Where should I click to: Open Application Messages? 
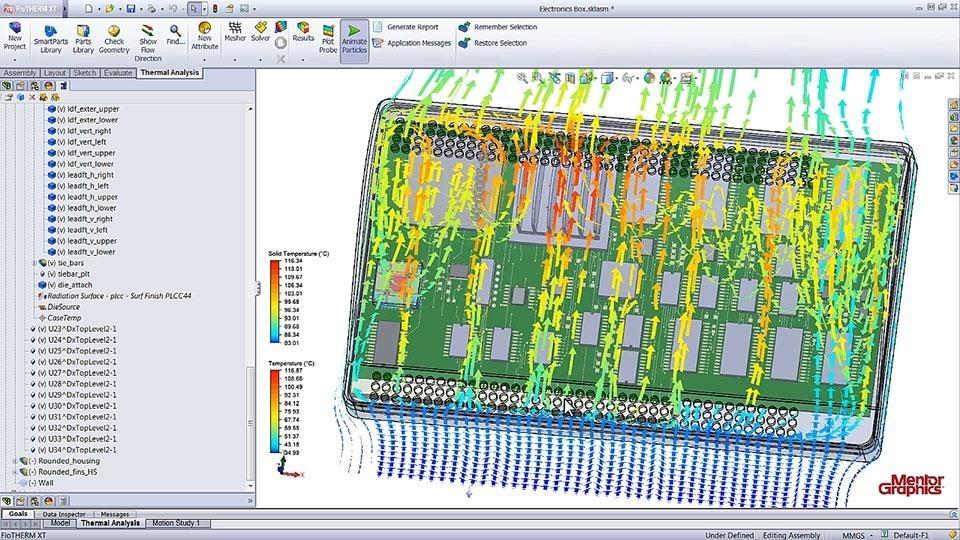(411, 43)
